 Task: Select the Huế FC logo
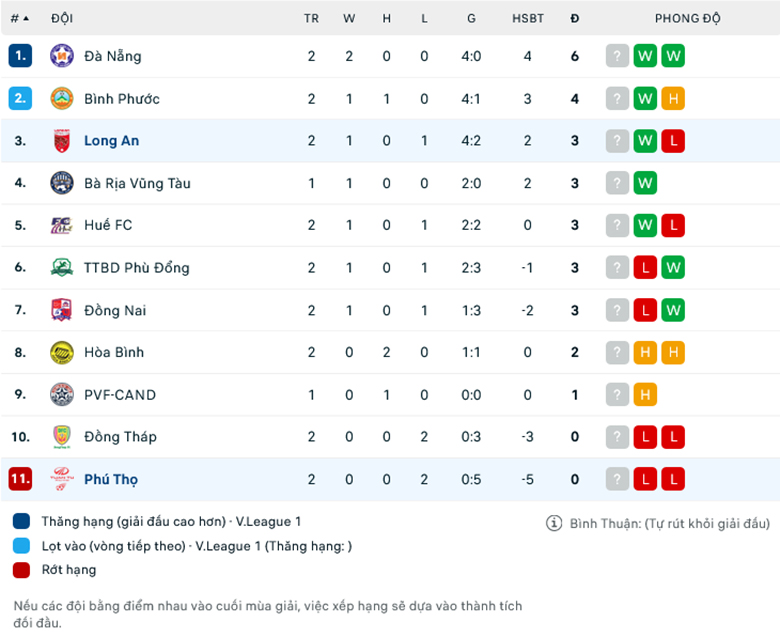(62, 225)
